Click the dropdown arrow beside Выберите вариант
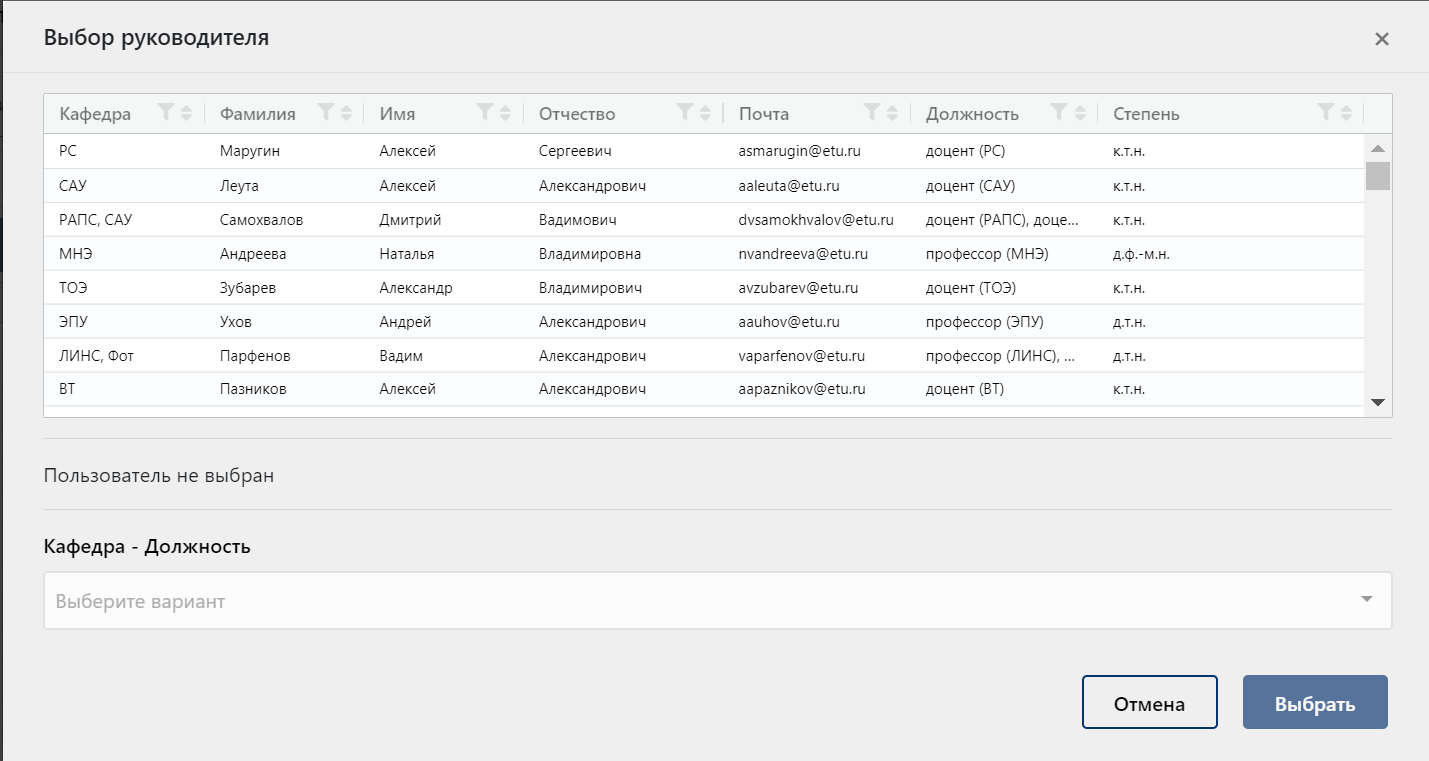The width and height of the screenshot is (1429, 761). (1366, 600)
